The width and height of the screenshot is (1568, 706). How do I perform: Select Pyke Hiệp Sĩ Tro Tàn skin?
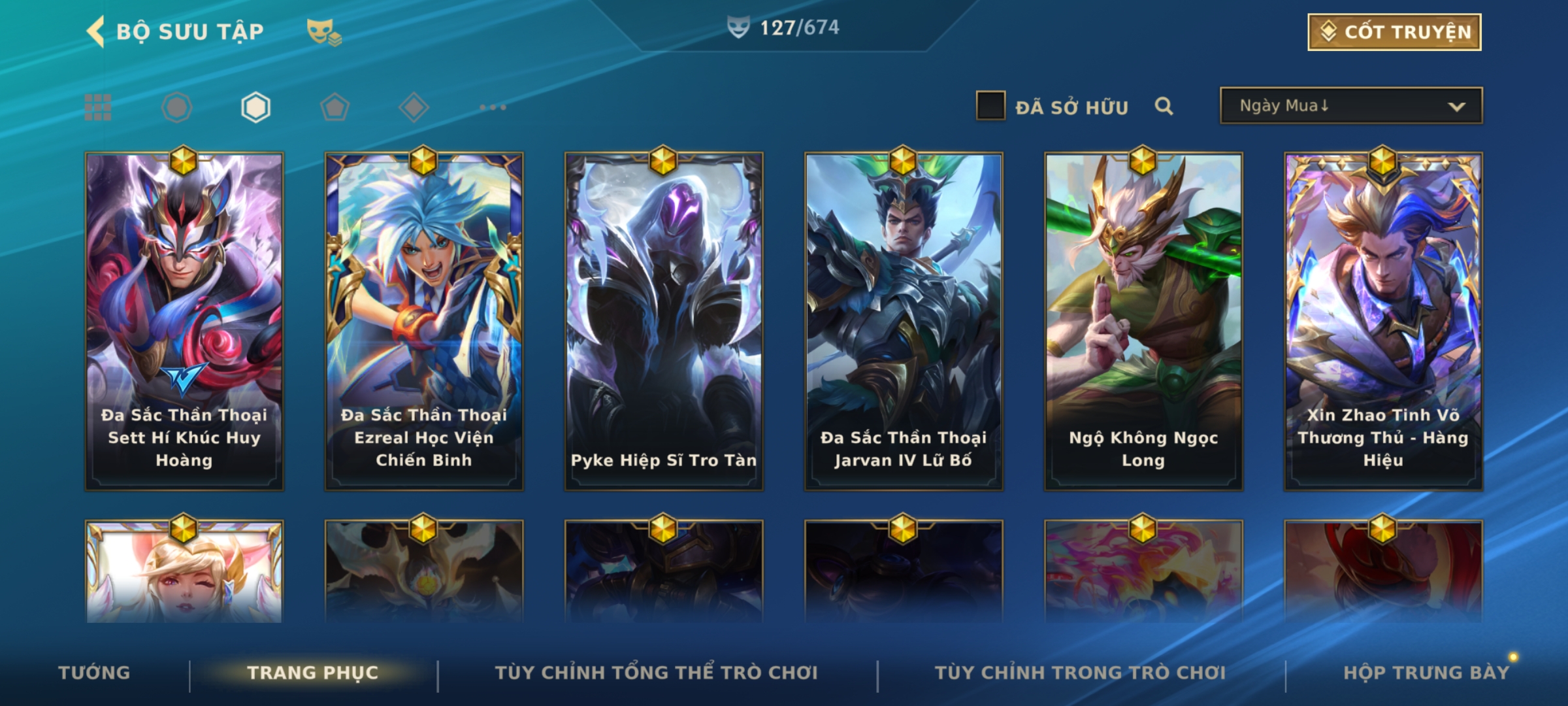(664, 322)
